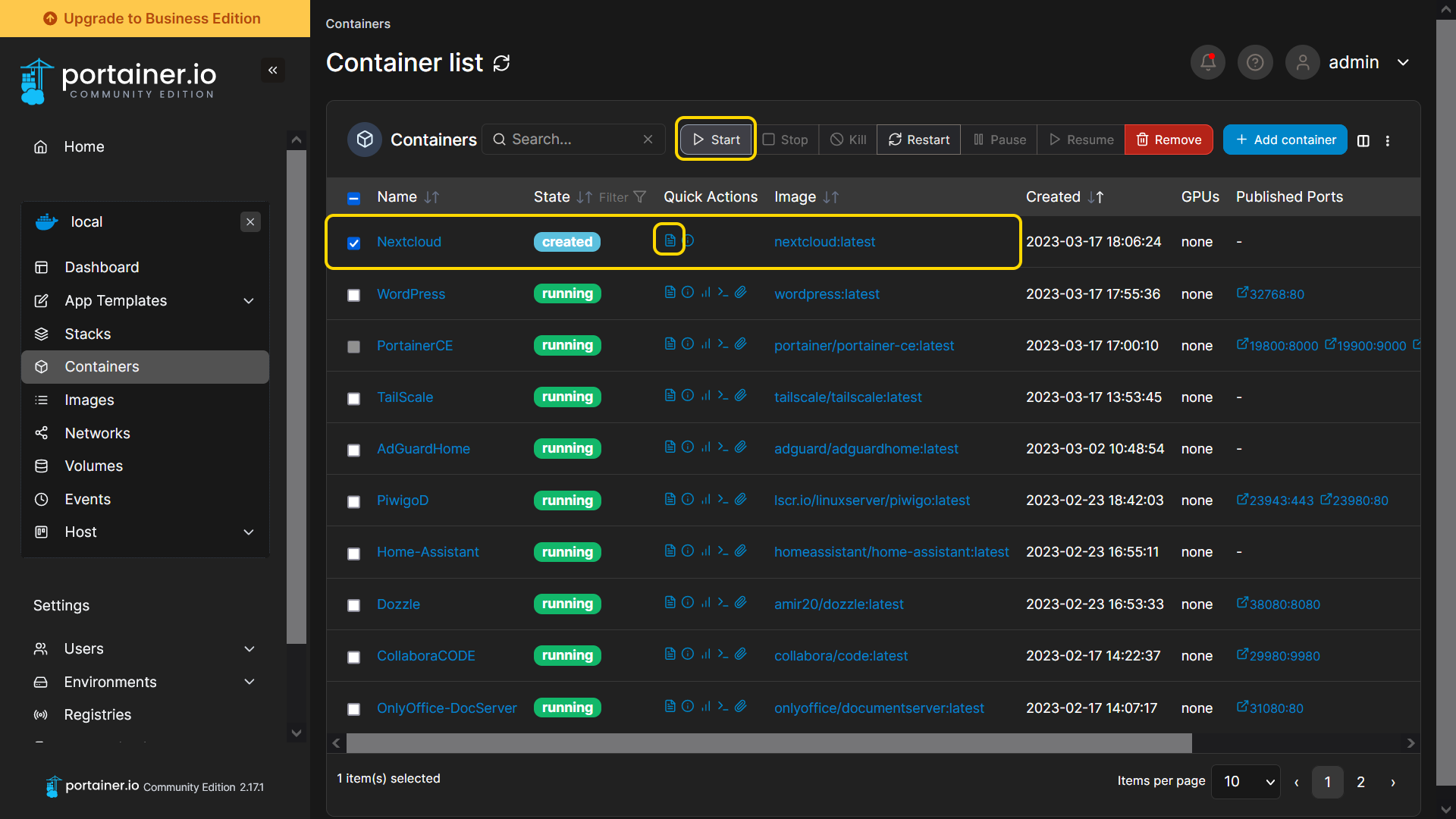Open stats icon for PortainerCE
Viewport: 1456px width, 819px height.
pos(705,344)
